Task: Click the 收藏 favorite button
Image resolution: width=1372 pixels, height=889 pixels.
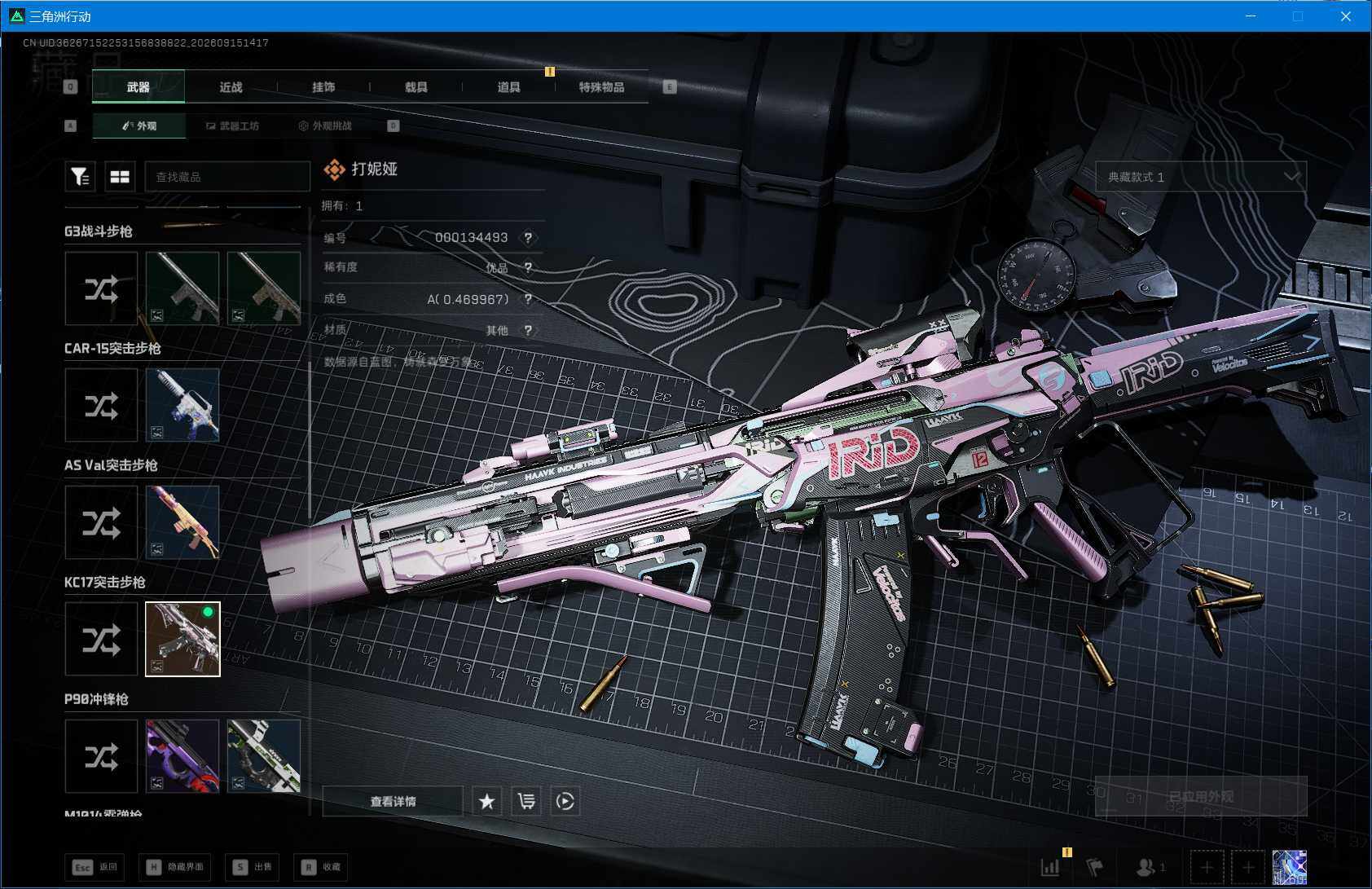Action: [322, 867]
